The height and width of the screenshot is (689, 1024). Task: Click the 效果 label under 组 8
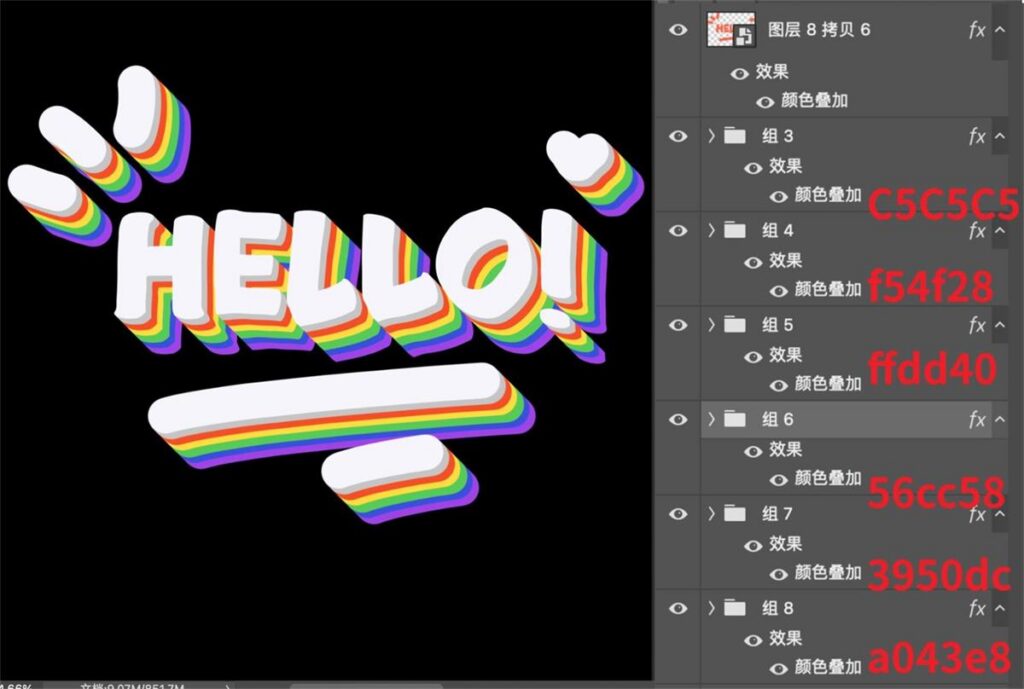coord(785,638)
